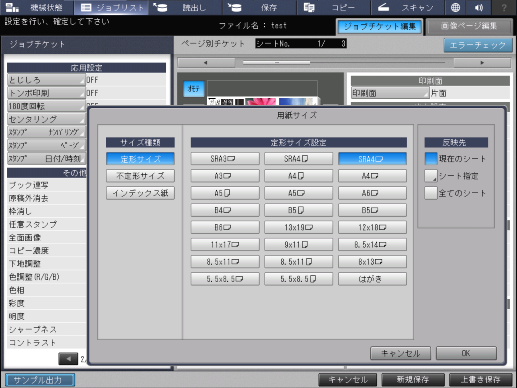Image resolution: width=517 pixels, height=388 pixels.
Task: Open the スタンプ ページ setting
Action: point(46,145)
